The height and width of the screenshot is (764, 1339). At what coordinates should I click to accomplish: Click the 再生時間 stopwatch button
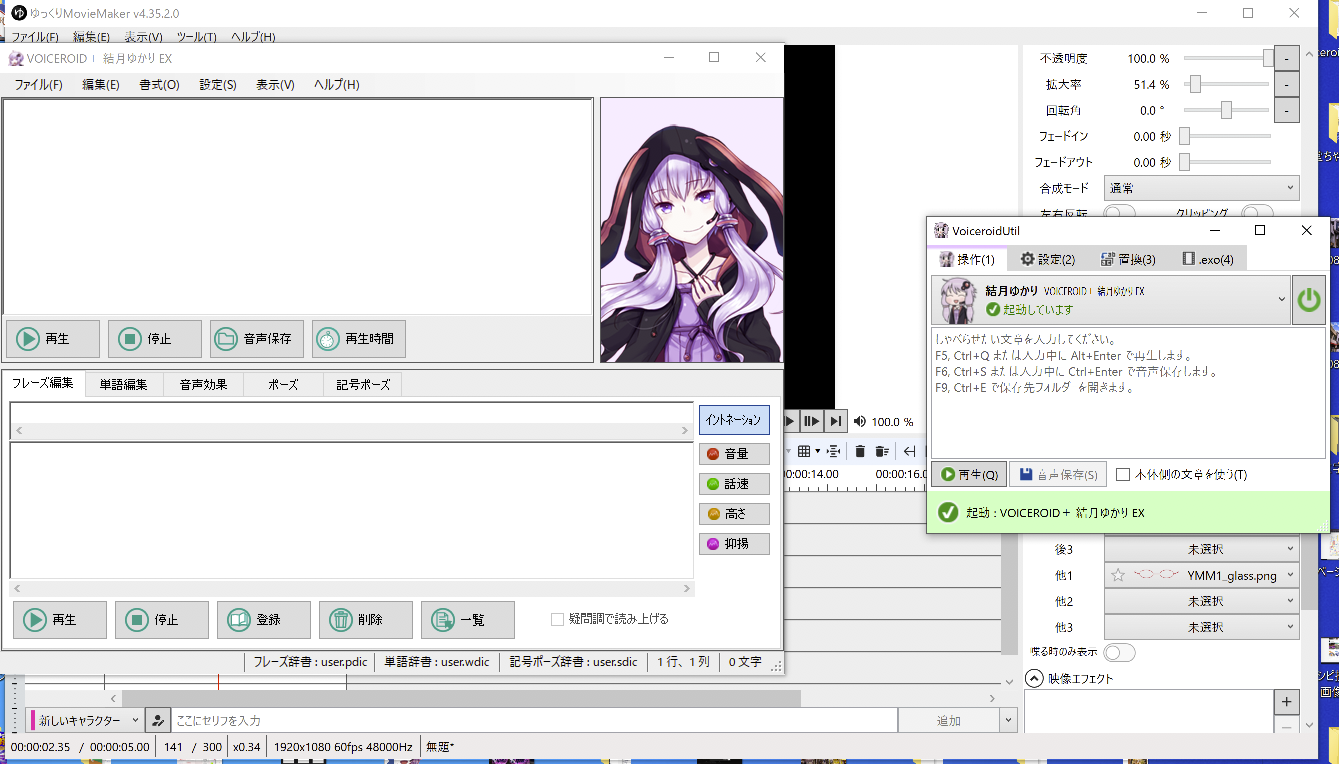click(x=359, y=339)
